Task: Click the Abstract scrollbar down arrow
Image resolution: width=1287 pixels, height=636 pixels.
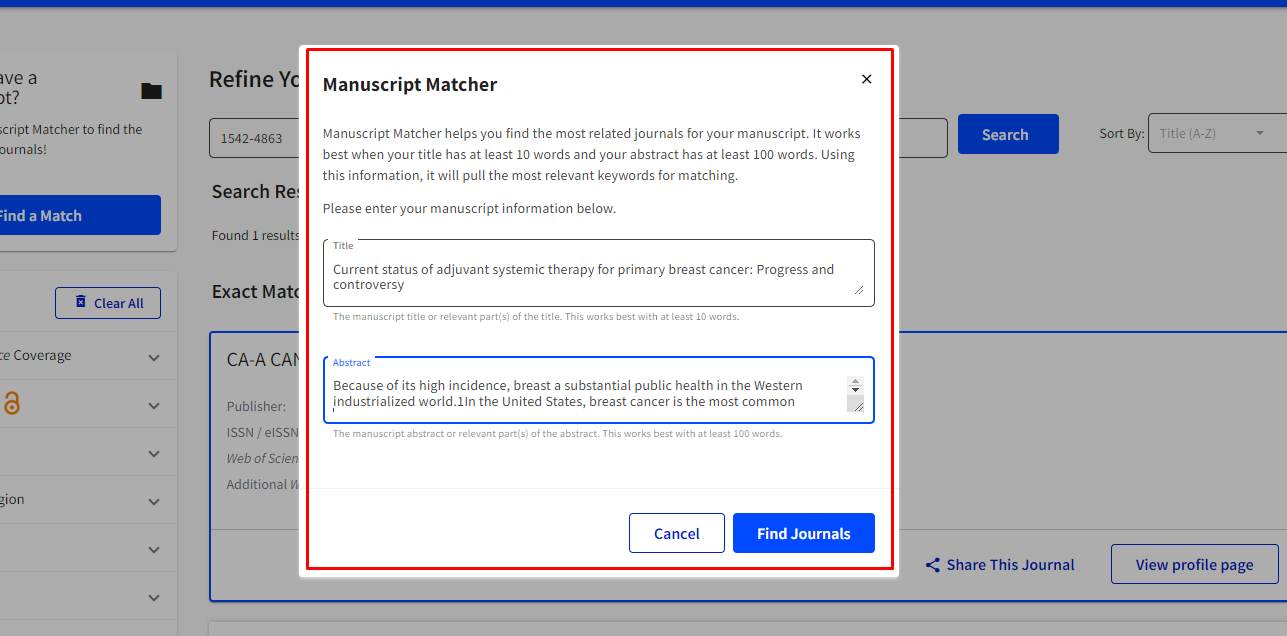Action: point(855,390)
